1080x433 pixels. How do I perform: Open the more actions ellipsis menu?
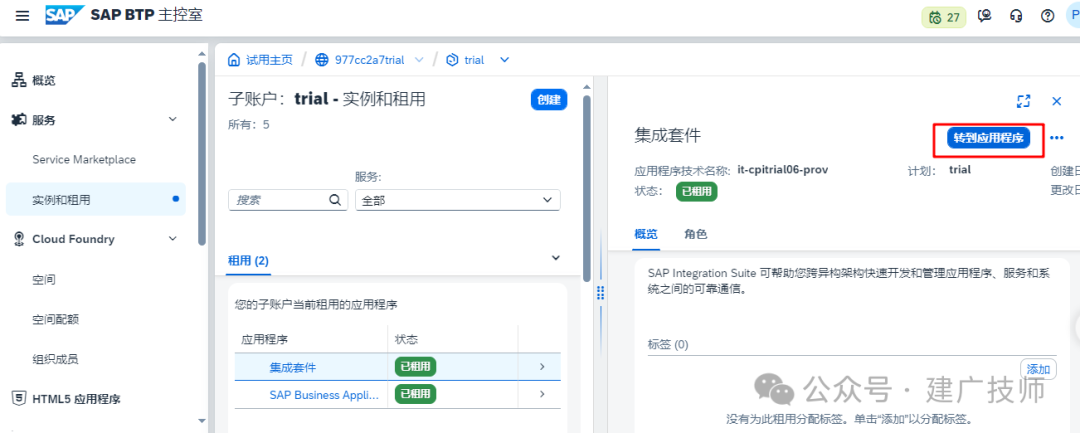coord(1057,138)
